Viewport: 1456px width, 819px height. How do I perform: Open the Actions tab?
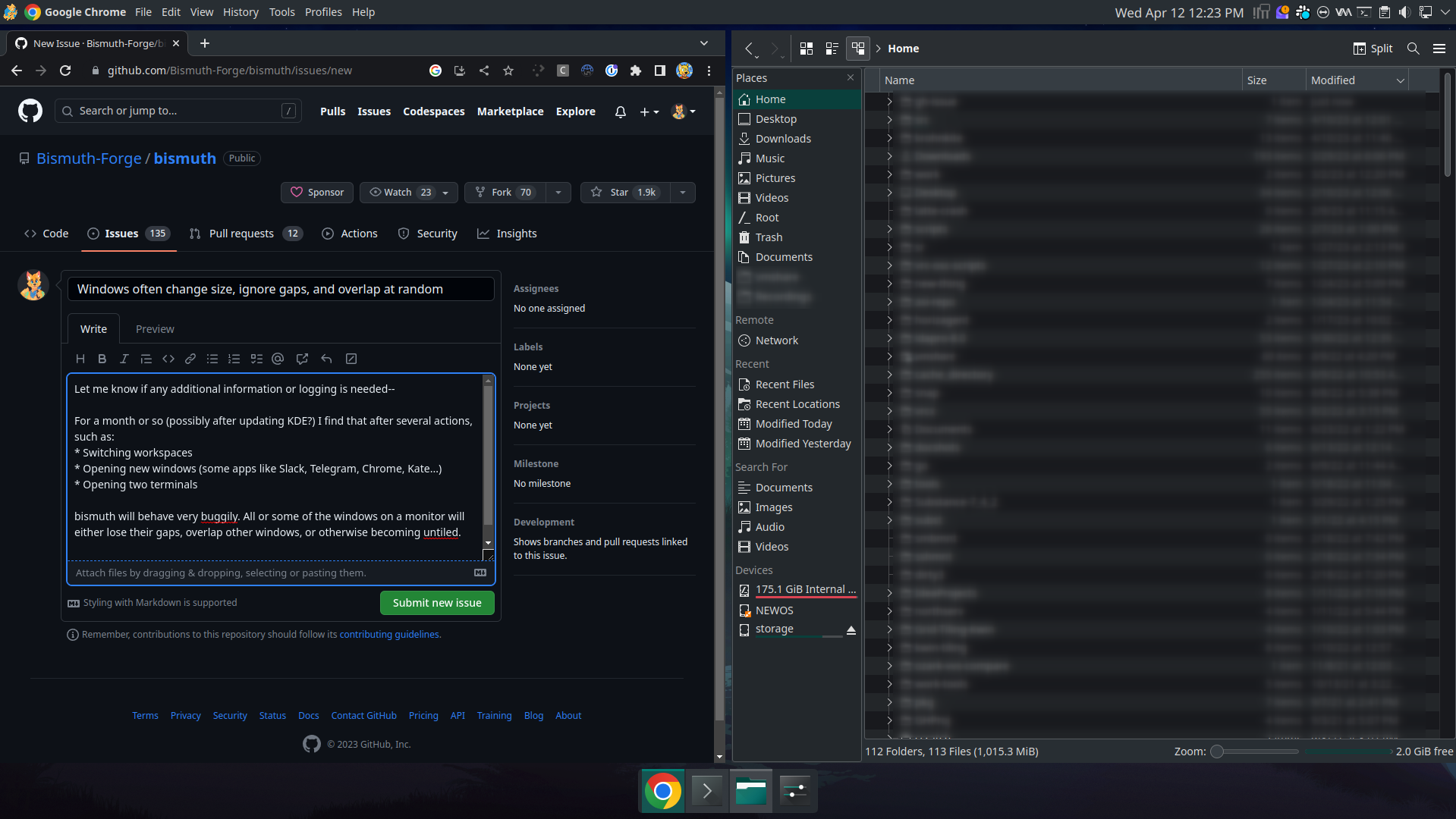tap(350, 234)
